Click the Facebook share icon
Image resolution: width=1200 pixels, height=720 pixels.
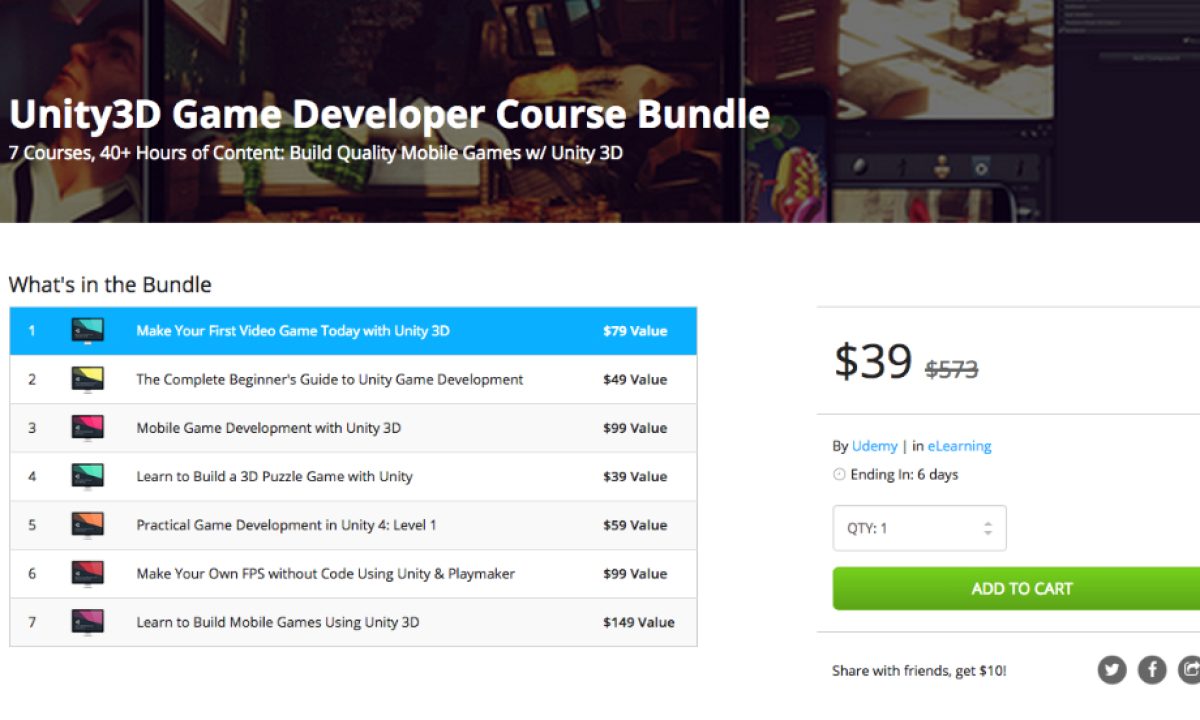point(1152,669)
